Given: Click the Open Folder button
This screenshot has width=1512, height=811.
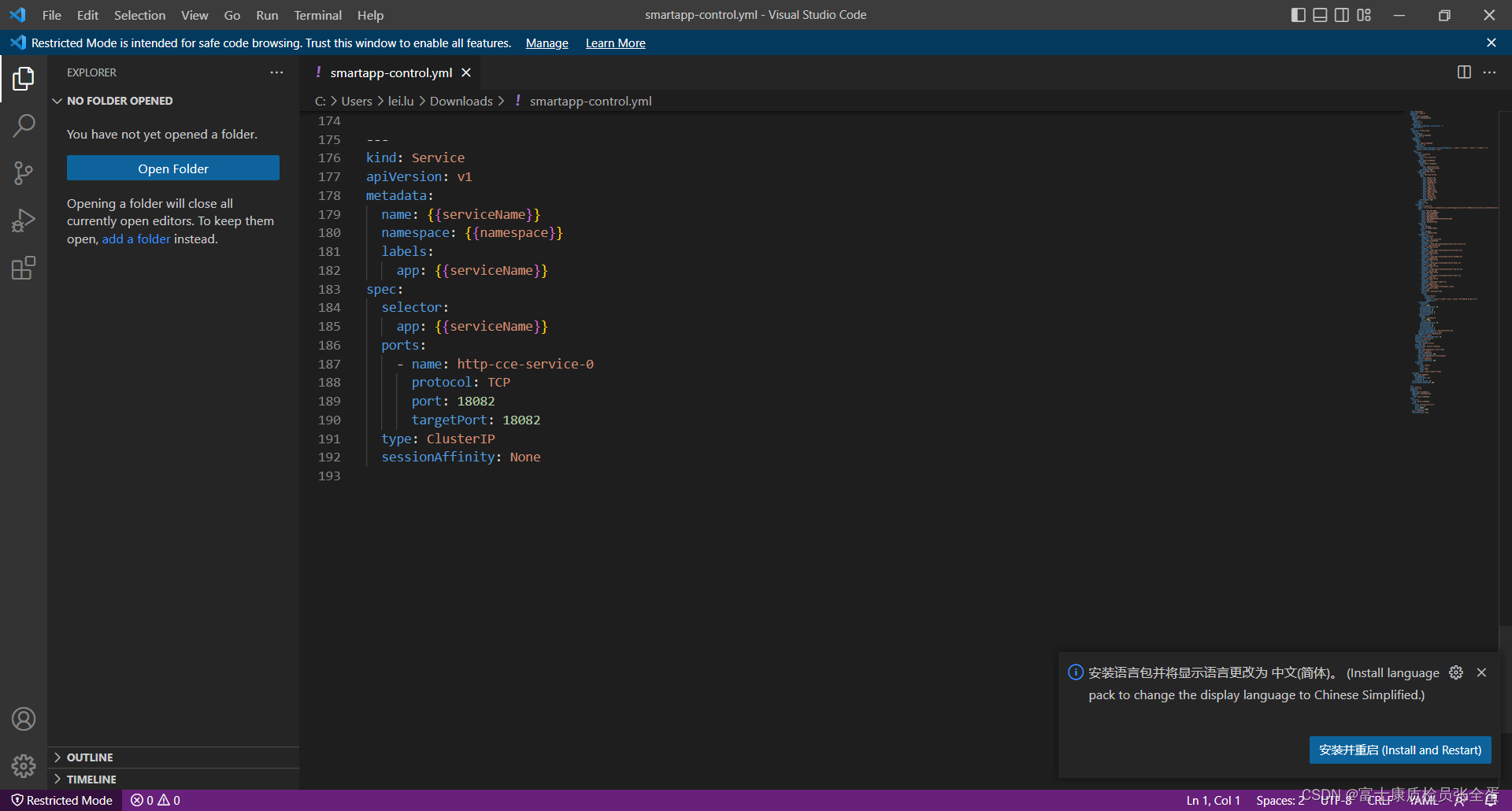Looking at the screenshot, I should point(173,168).
